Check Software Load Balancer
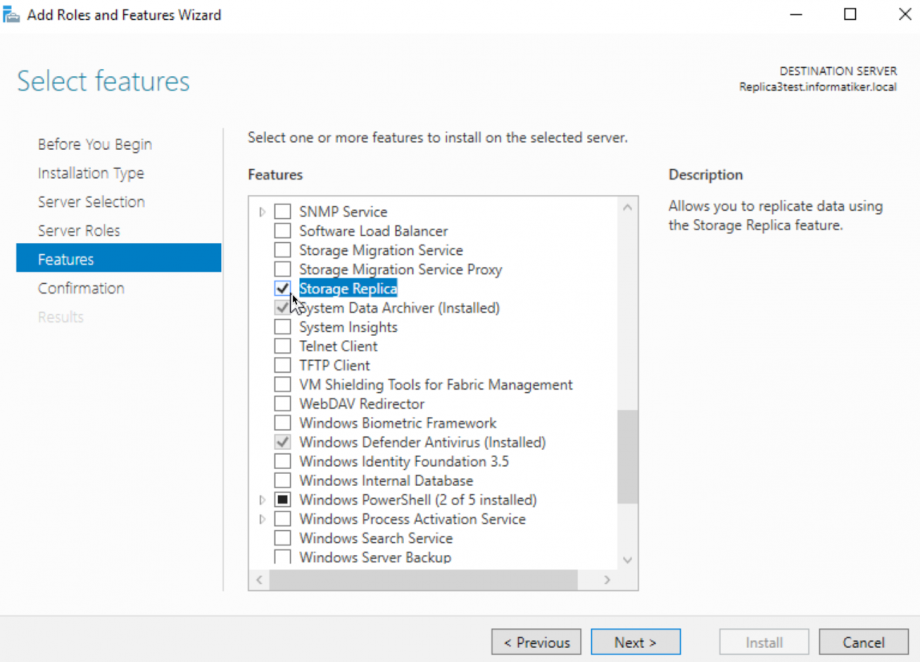This screenshot has width=920, height=662. pos(282,231)
